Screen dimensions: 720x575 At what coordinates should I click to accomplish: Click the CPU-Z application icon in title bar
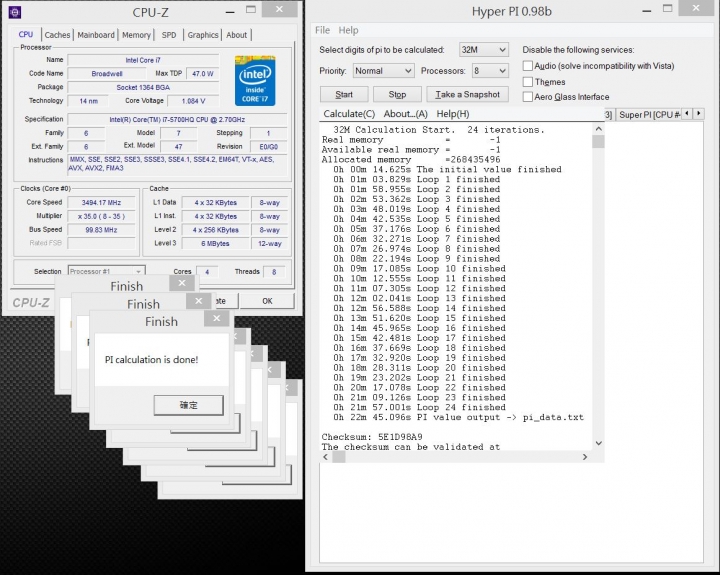(15, 12)
